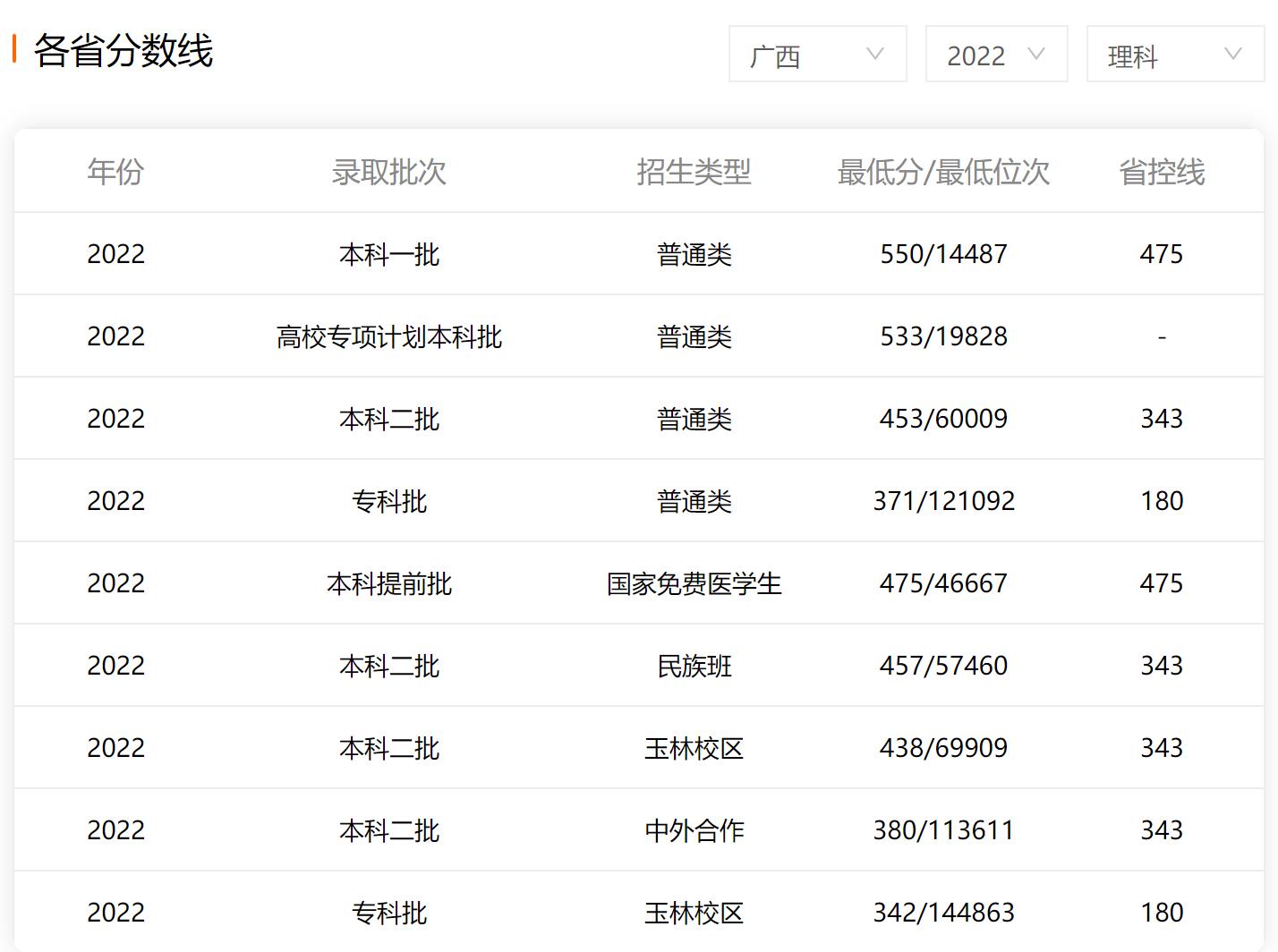This screenshot has height=952, width=1278.
Task: Click the 550/14487 score cell
Action: (943, 254)
